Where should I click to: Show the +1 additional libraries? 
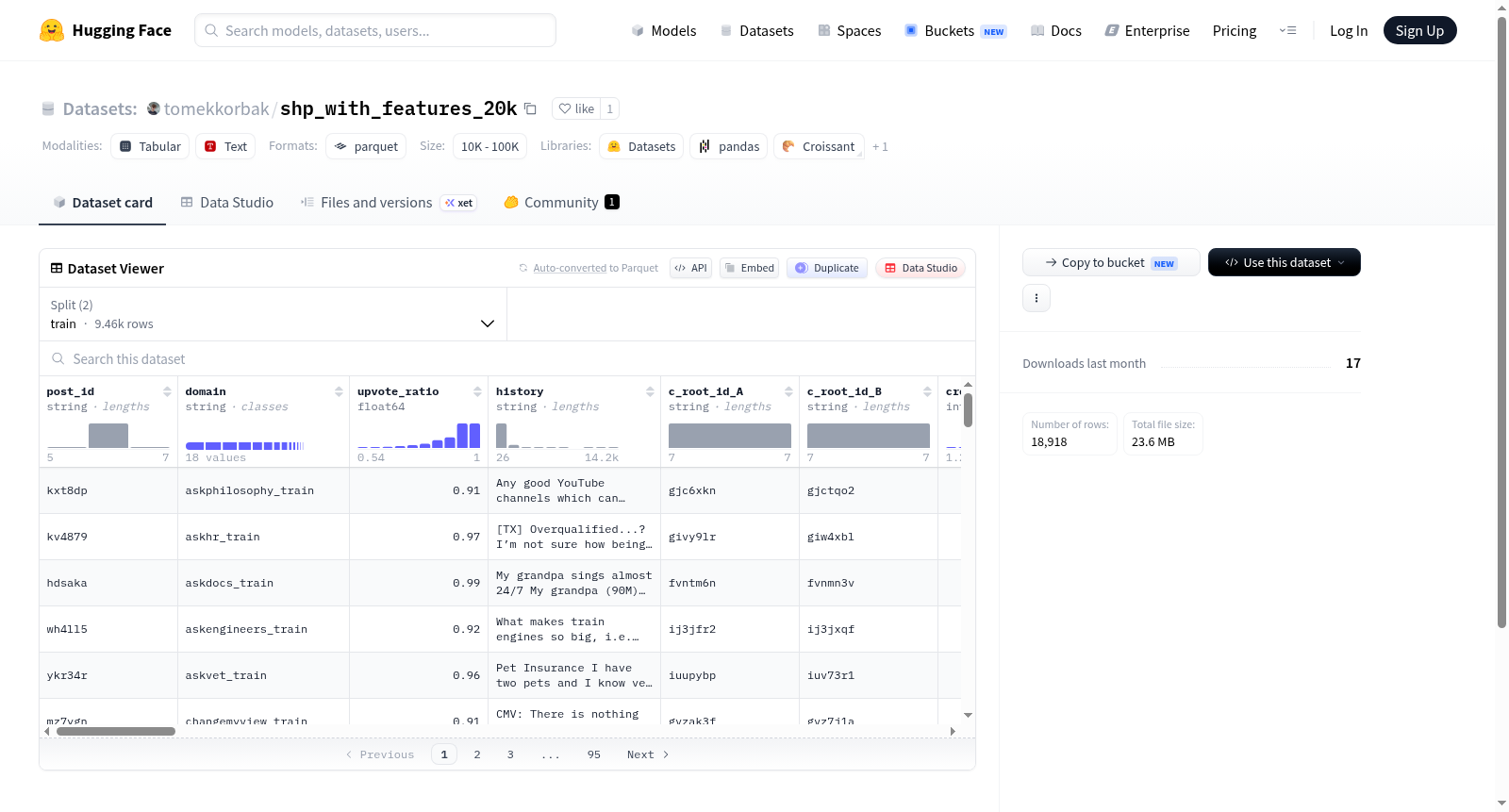pos(880,146)
